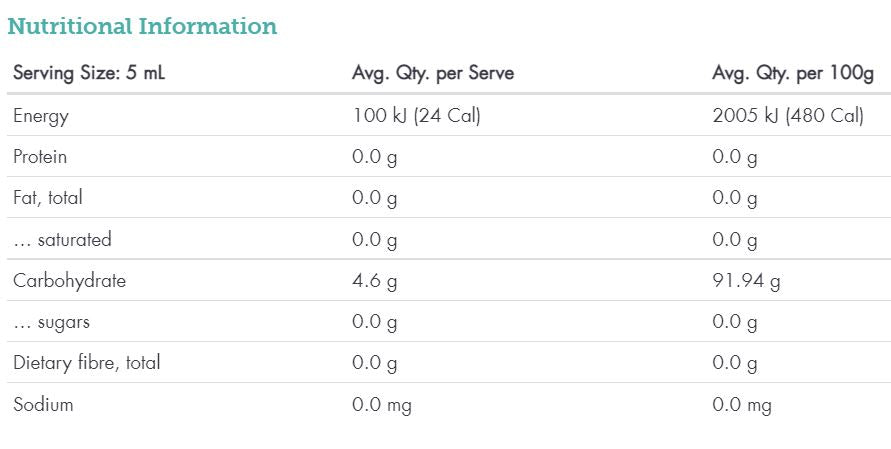This screenshot has height=449, width=891.
Task: Select the Protein row label
Action: click(40, 157)
